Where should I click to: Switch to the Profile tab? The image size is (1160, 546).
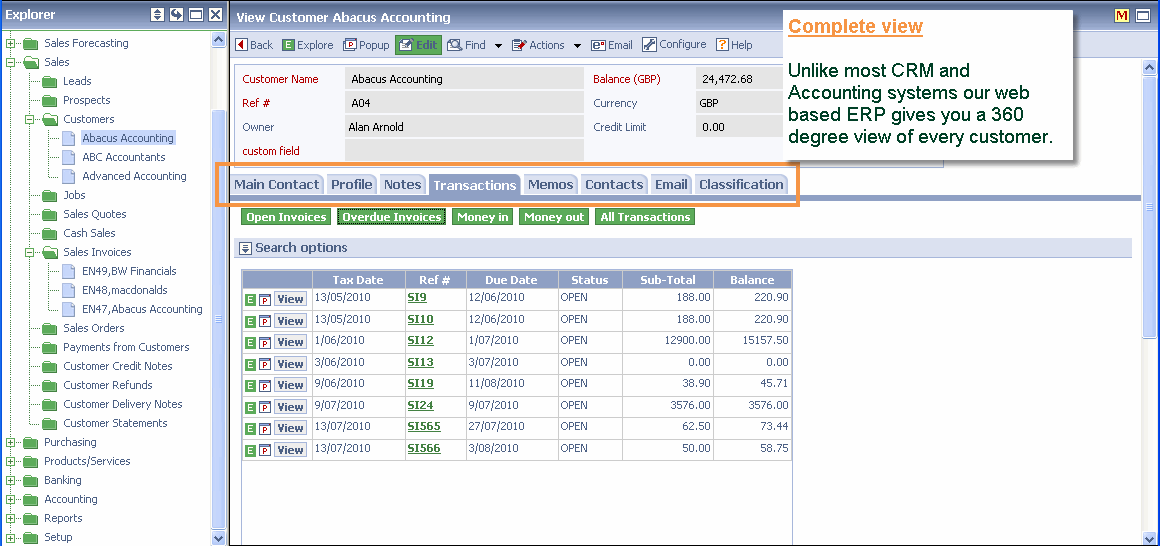click(x=351, y=184)
